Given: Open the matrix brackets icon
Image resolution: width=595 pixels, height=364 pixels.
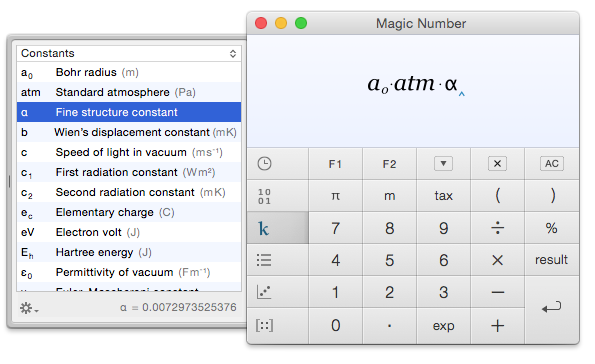Looking at the screenshot, I should coord(264,325).
